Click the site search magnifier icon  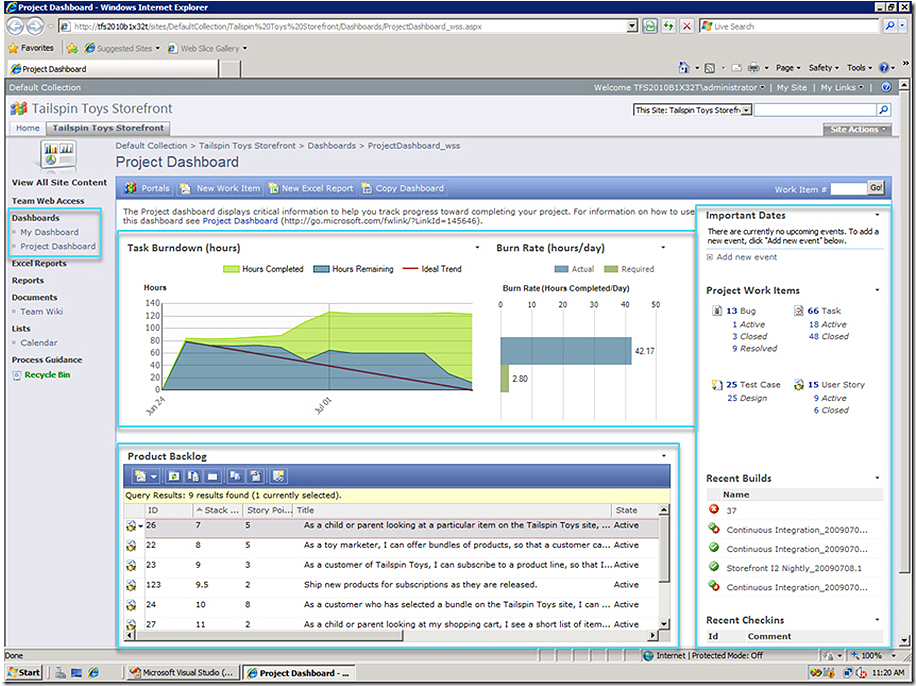(883, 110)
